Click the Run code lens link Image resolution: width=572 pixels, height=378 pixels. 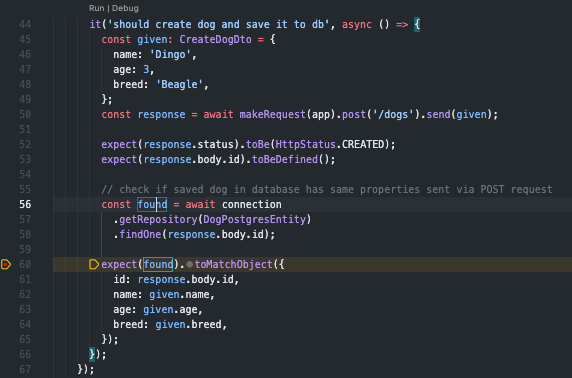(x=96, y=8)
